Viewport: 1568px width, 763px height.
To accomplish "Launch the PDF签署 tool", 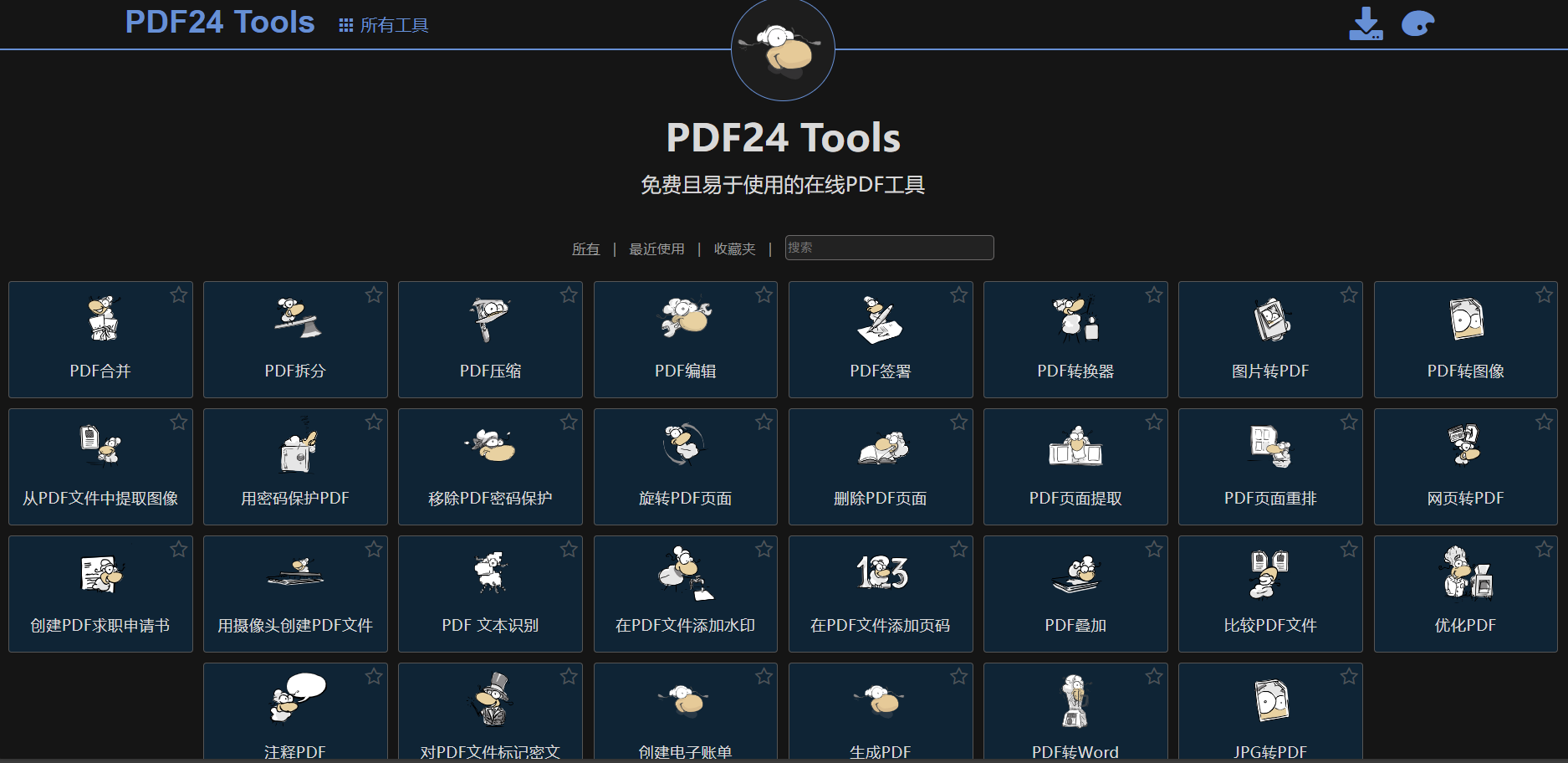I will coord(880,340).
